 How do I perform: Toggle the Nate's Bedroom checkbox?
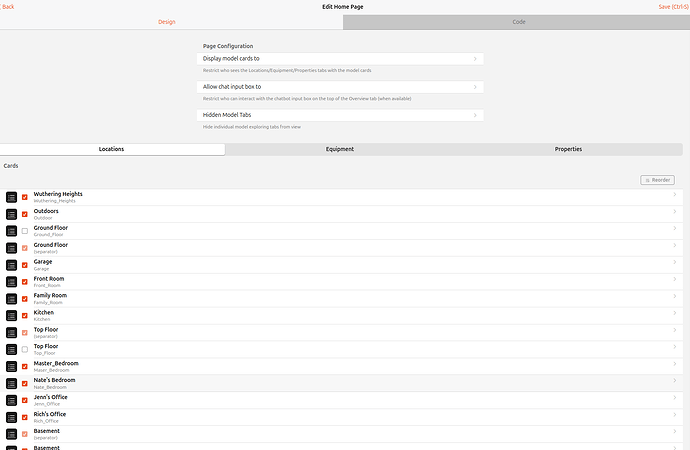(25, 383)
